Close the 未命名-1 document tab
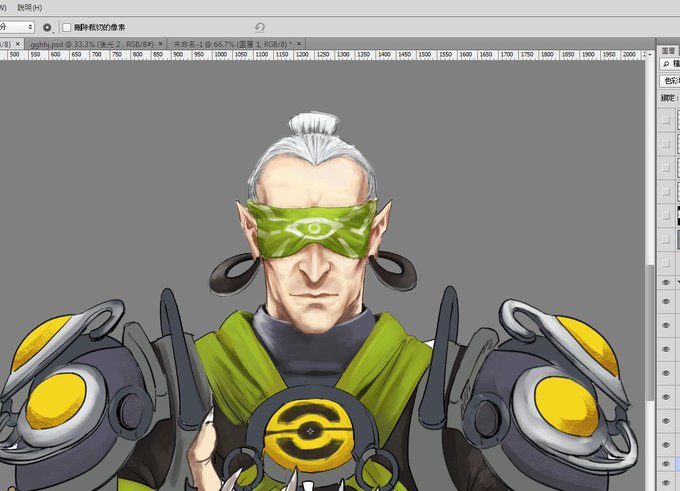680x491 pixels. pyautogui.click(x=299, y=44)
